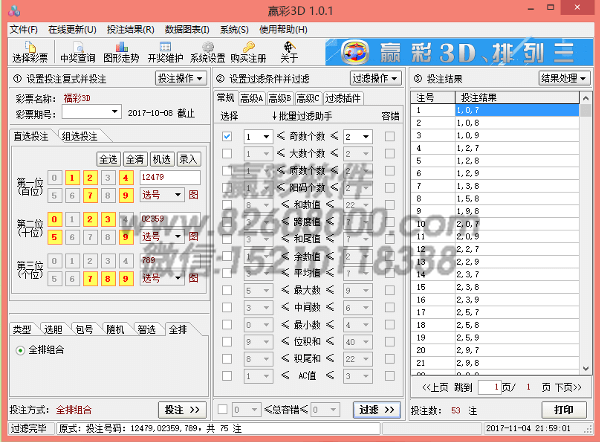
Task: Click the results list scrollbar up arrow
Action: [586, 98]
